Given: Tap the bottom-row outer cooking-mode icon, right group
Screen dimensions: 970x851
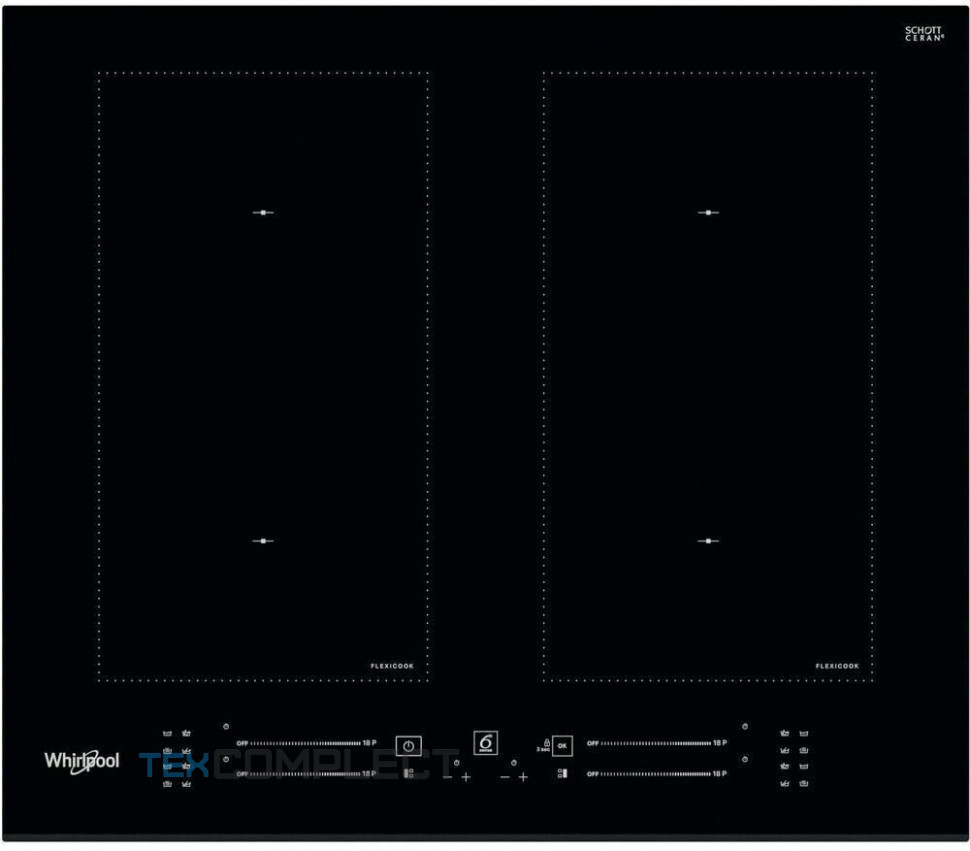Looking at the screenshot, I should (x=804, y=784).
